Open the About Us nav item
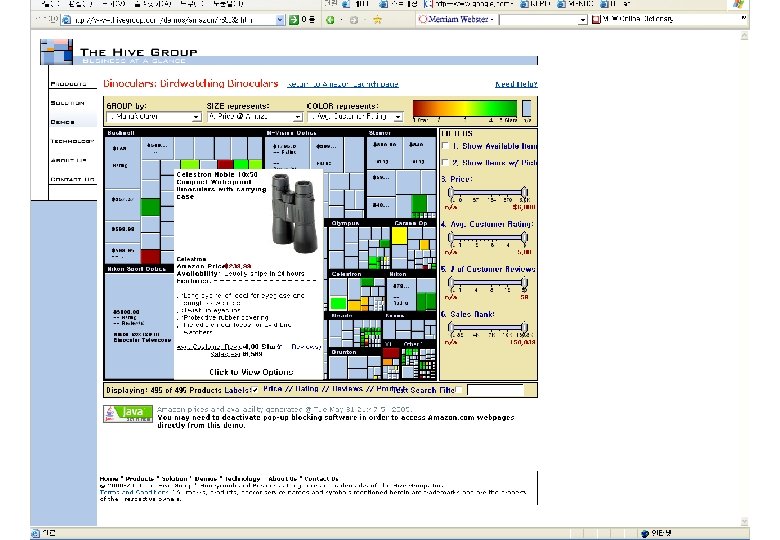780x540 pixels. (x=69, y=160)
